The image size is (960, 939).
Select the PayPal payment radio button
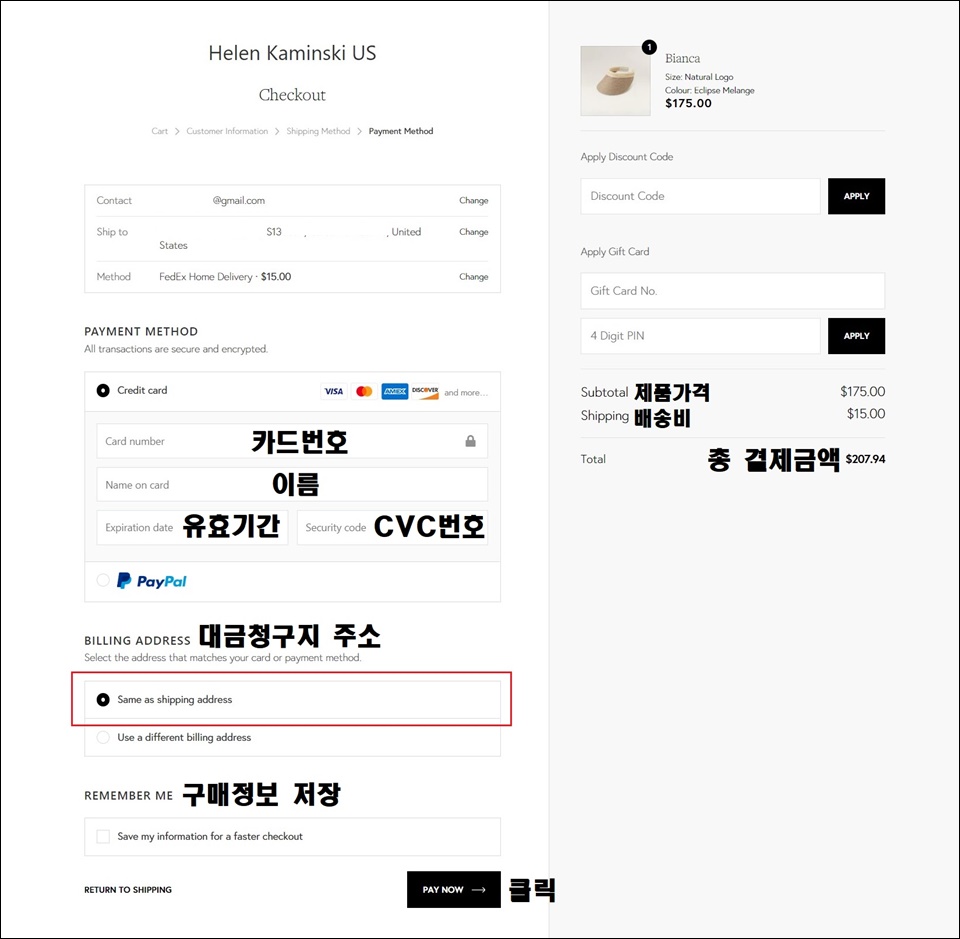pos(103,580)
